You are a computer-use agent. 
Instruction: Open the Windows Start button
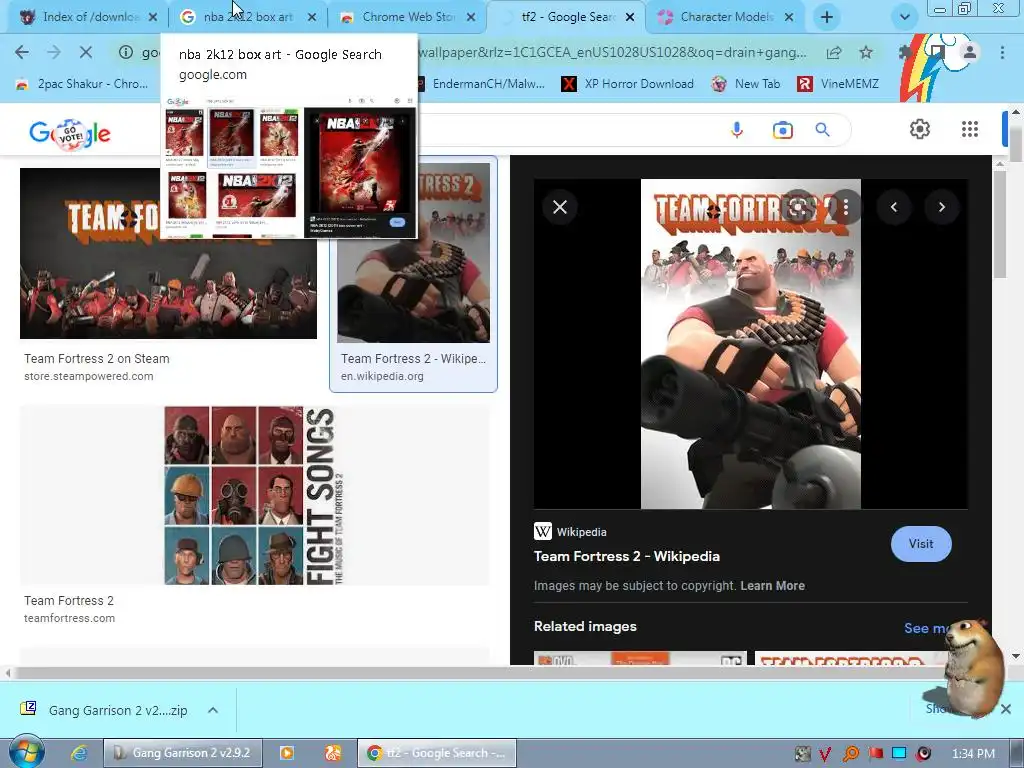(x=26, y=752)
